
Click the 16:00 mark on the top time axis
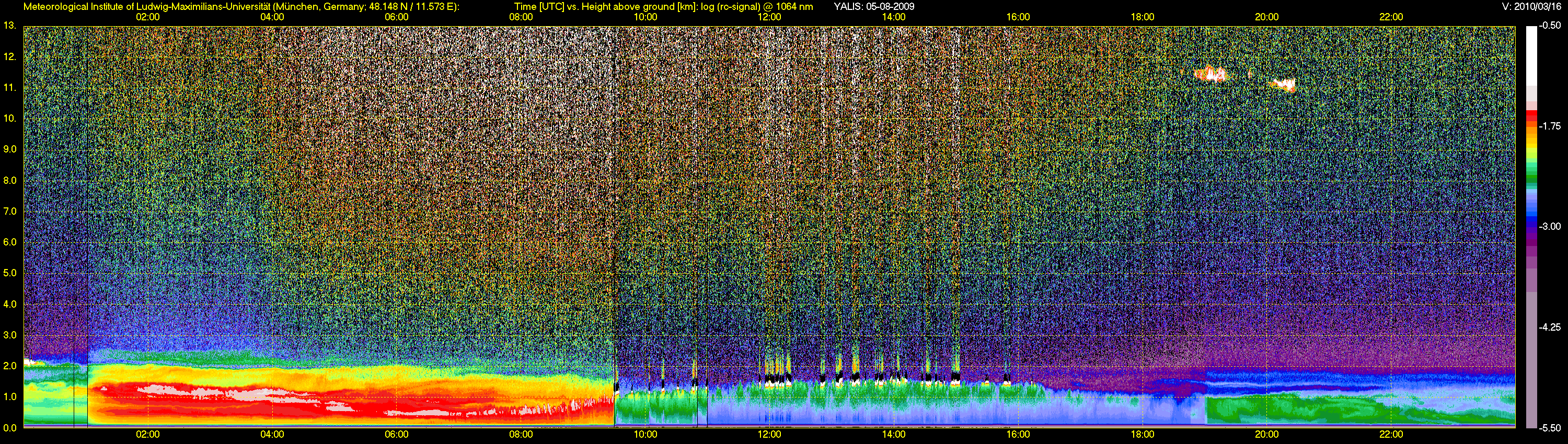pyautogui.click(x=1018, y=17)
